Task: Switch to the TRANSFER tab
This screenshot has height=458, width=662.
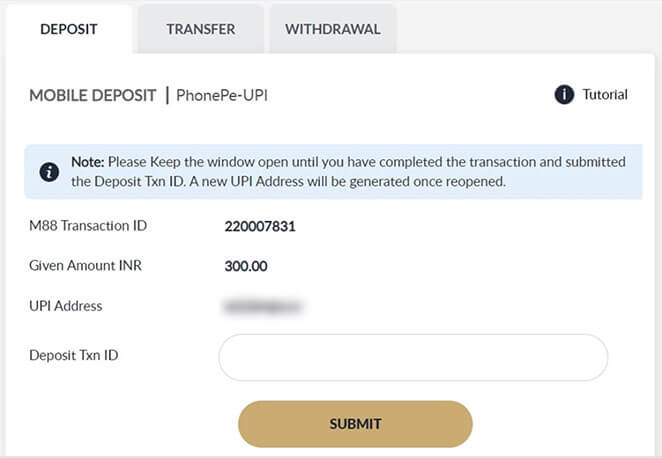Action: (201, 29)
